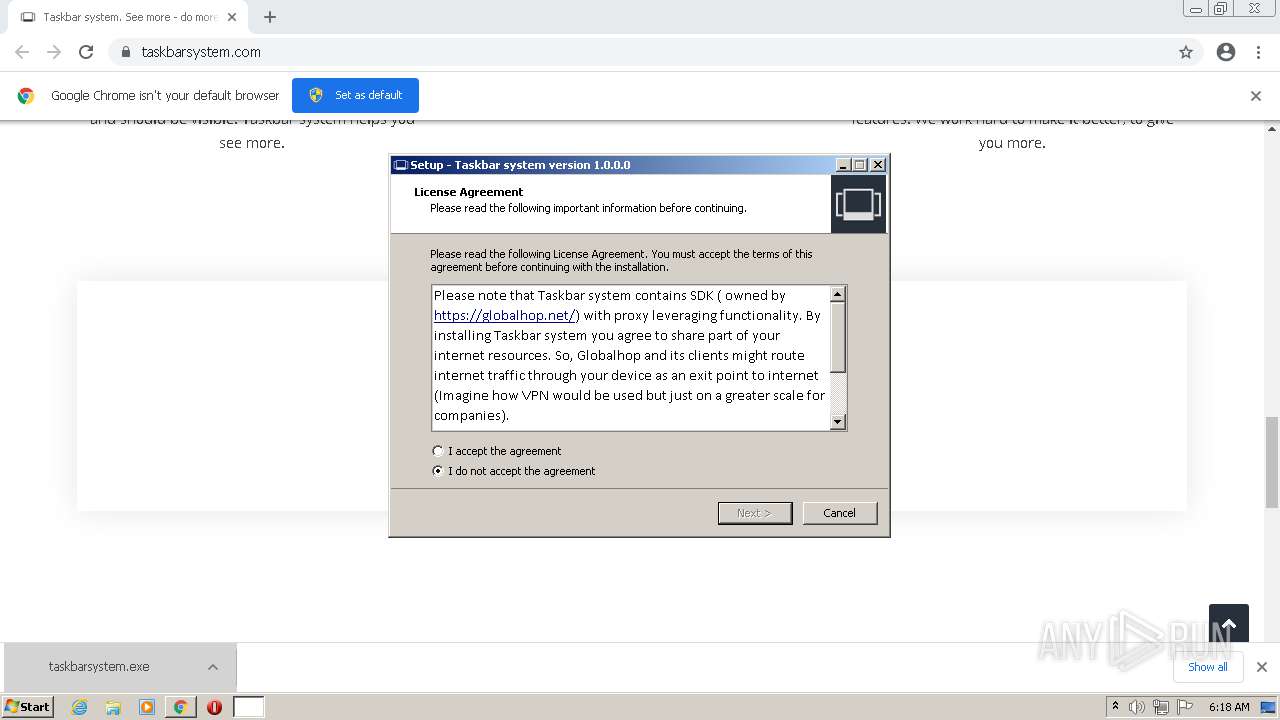Expand taskbarsystem.exe download options chevron
This screenshot has width=1280, height=720.
213,667
